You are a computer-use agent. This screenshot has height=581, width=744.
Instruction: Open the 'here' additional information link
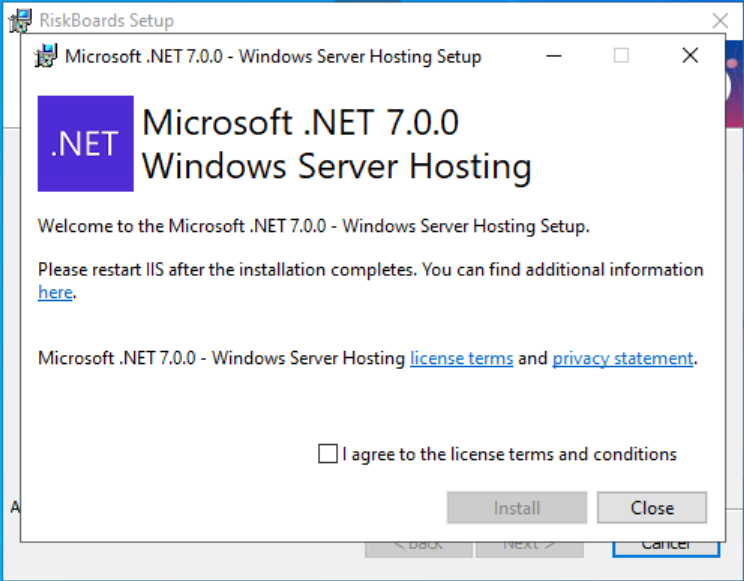click(x=55, y=293)
